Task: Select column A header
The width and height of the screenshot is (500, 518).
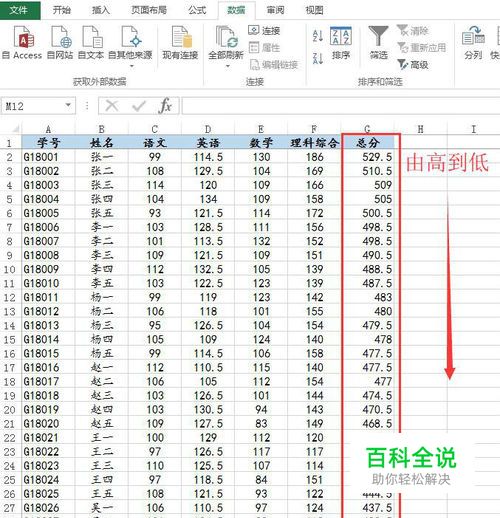Action: [48, 129]
